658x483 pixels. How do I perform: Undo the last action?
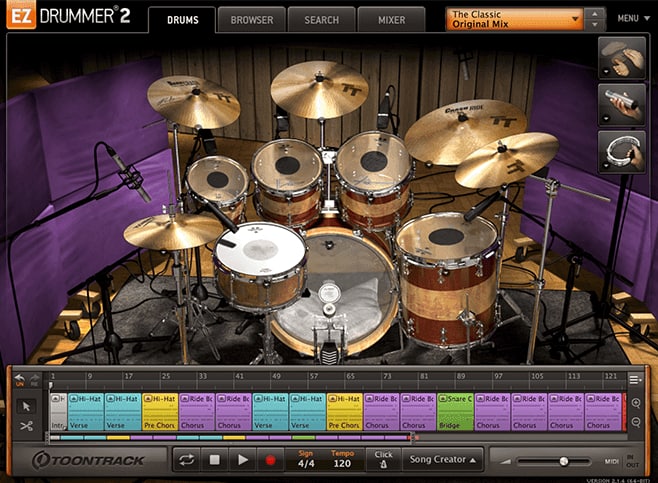(19, 380)
